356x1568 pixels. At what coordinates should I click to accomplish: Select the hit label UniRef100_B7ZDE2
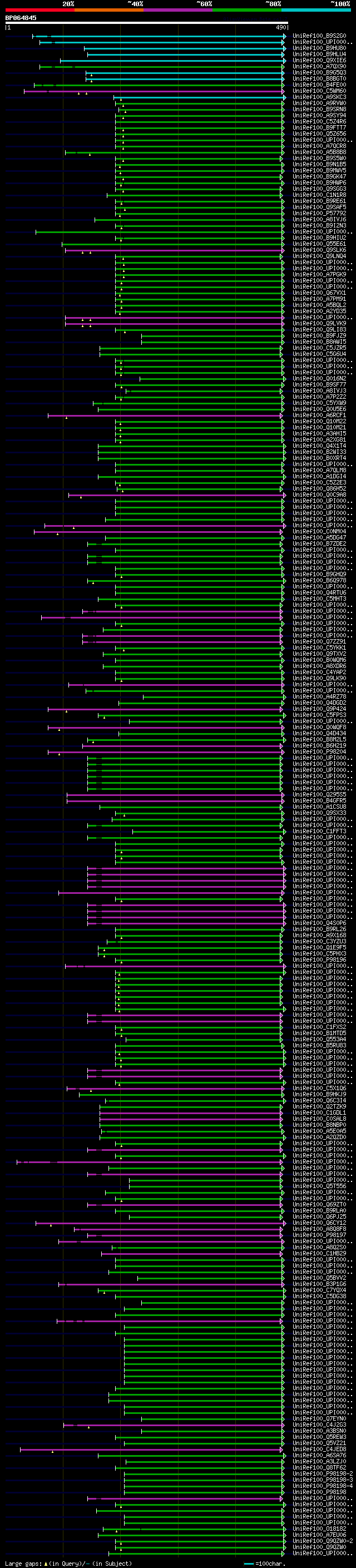click(319, 543)
